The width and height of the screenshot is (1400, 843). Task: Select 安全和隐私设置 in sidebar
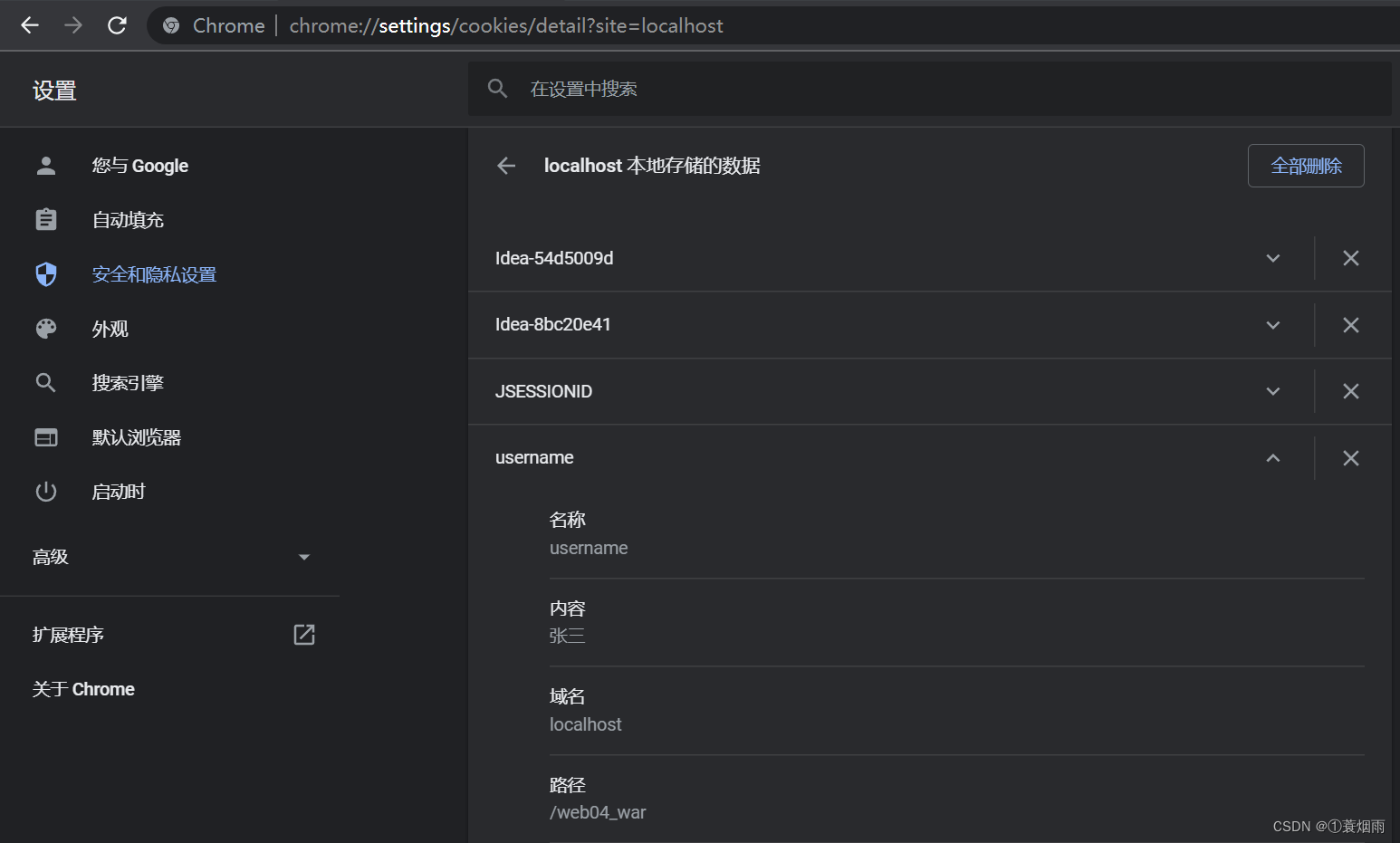tap(154, 274)
